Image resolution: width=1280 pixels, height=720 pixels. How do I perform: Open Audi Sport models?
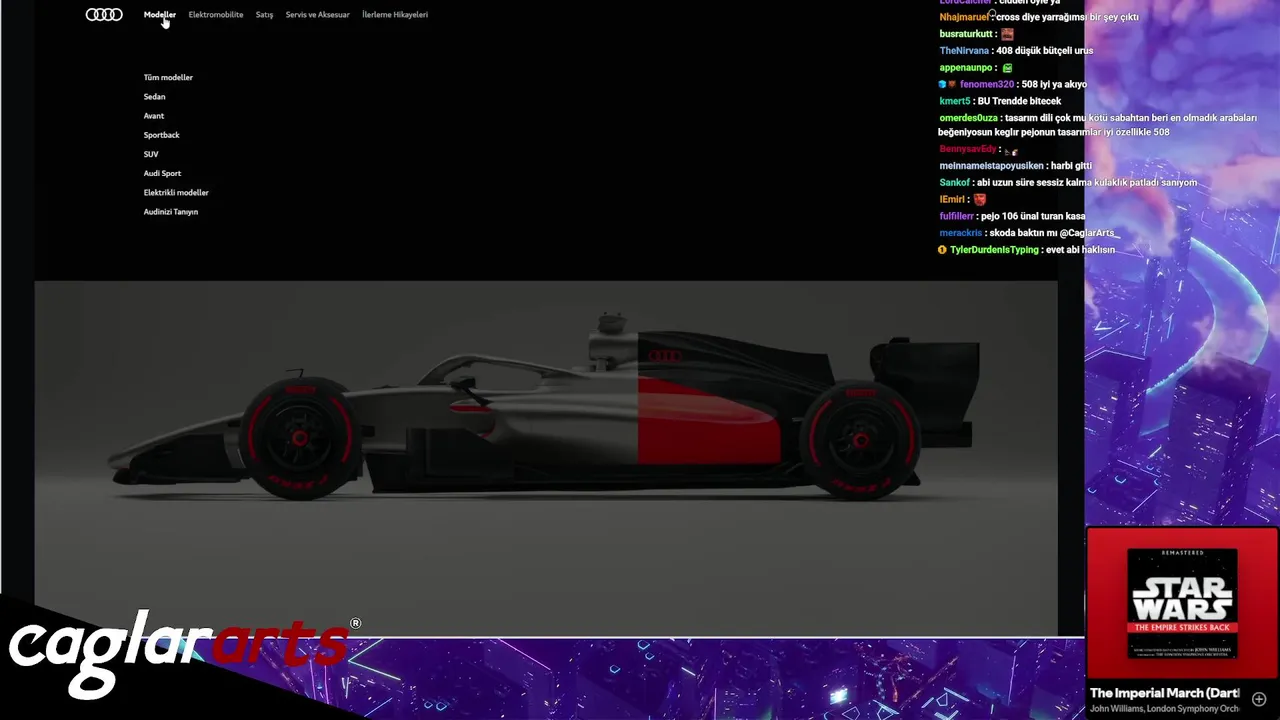tap(162, 173)
